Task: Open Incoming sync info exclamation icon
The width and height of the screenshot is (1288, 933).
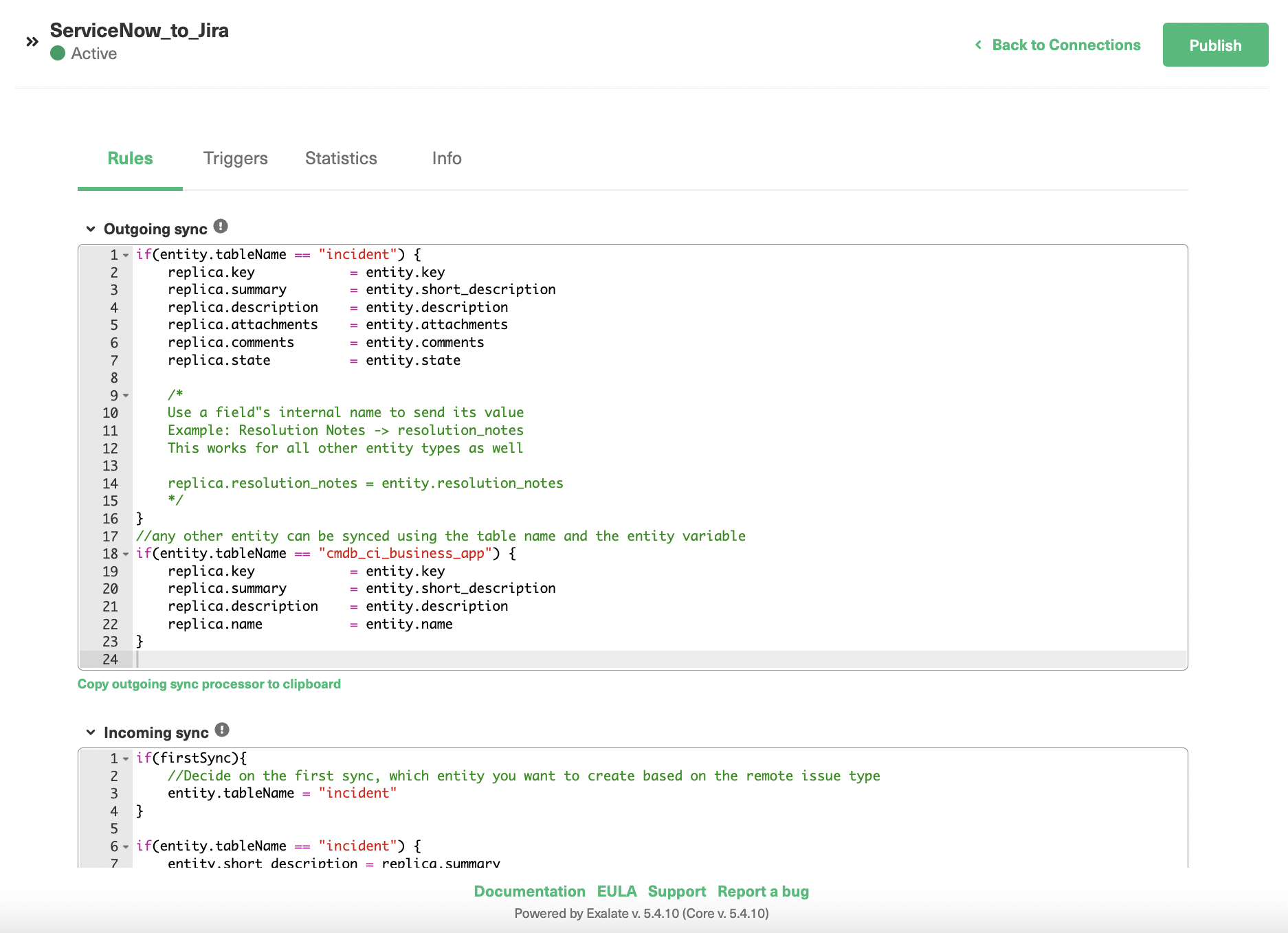Action: coord(222,730)
